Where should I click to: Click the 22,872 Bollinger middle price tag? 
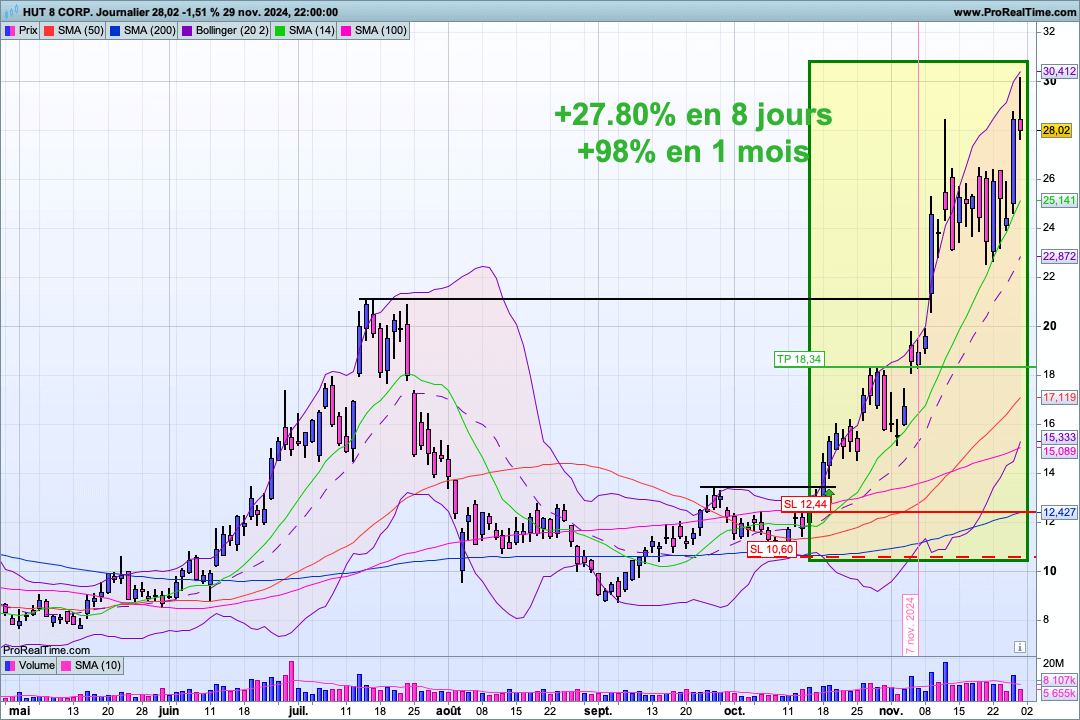point(1059,256)
